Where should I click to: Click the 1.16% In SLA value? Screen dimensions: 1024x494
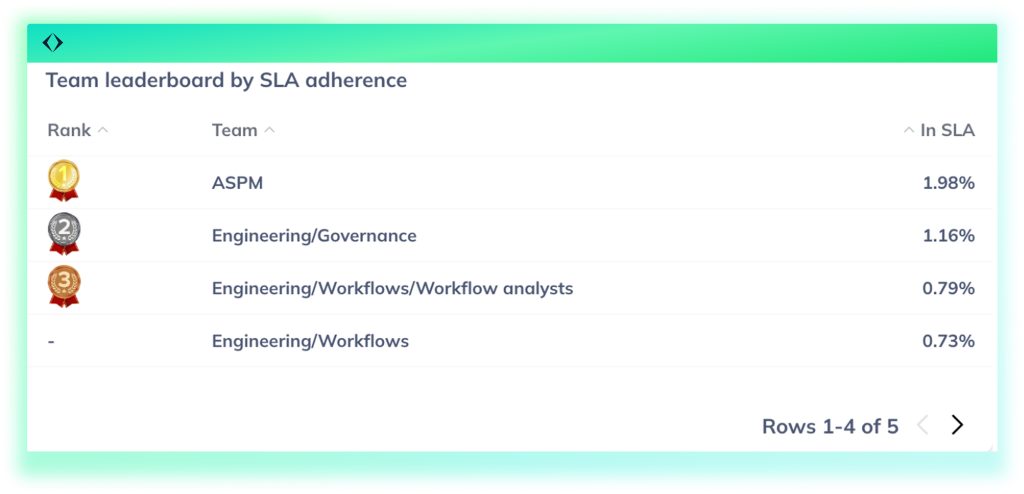(x=948, y=236)
